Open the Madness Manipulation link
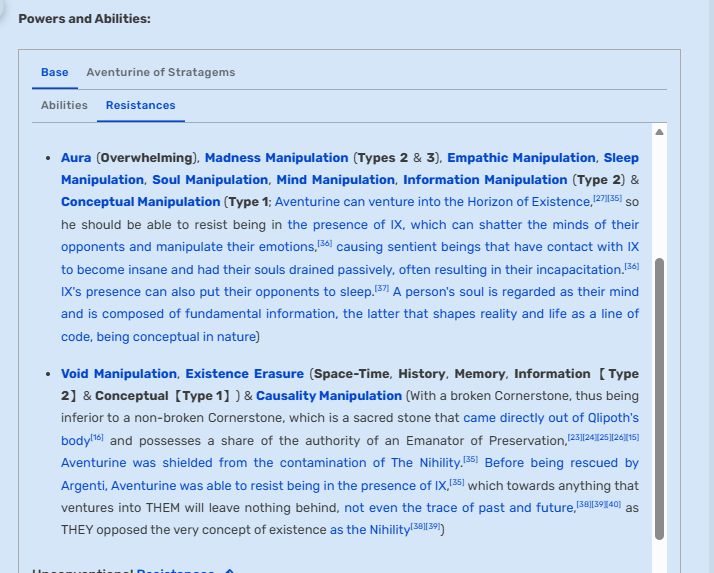This screenshot has width=714, height=573. pos(276,158)
